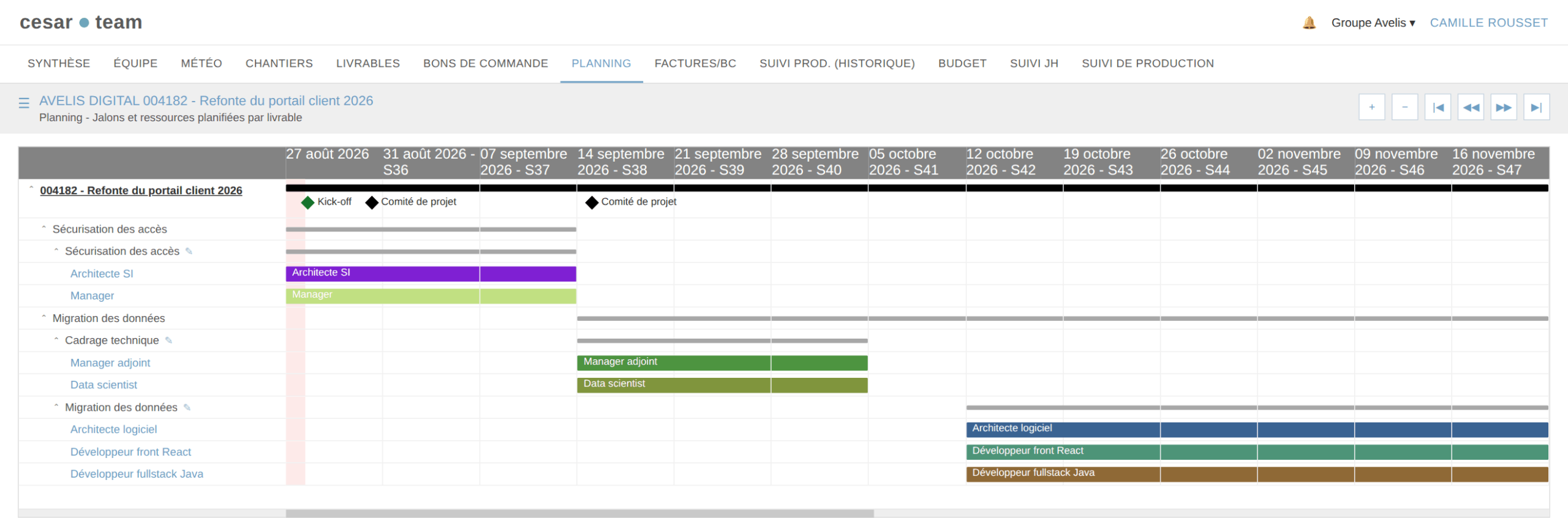Edit Cadrage technique with pencil icon
This screenshot has width=1568, height=518.
coord(168,340)
